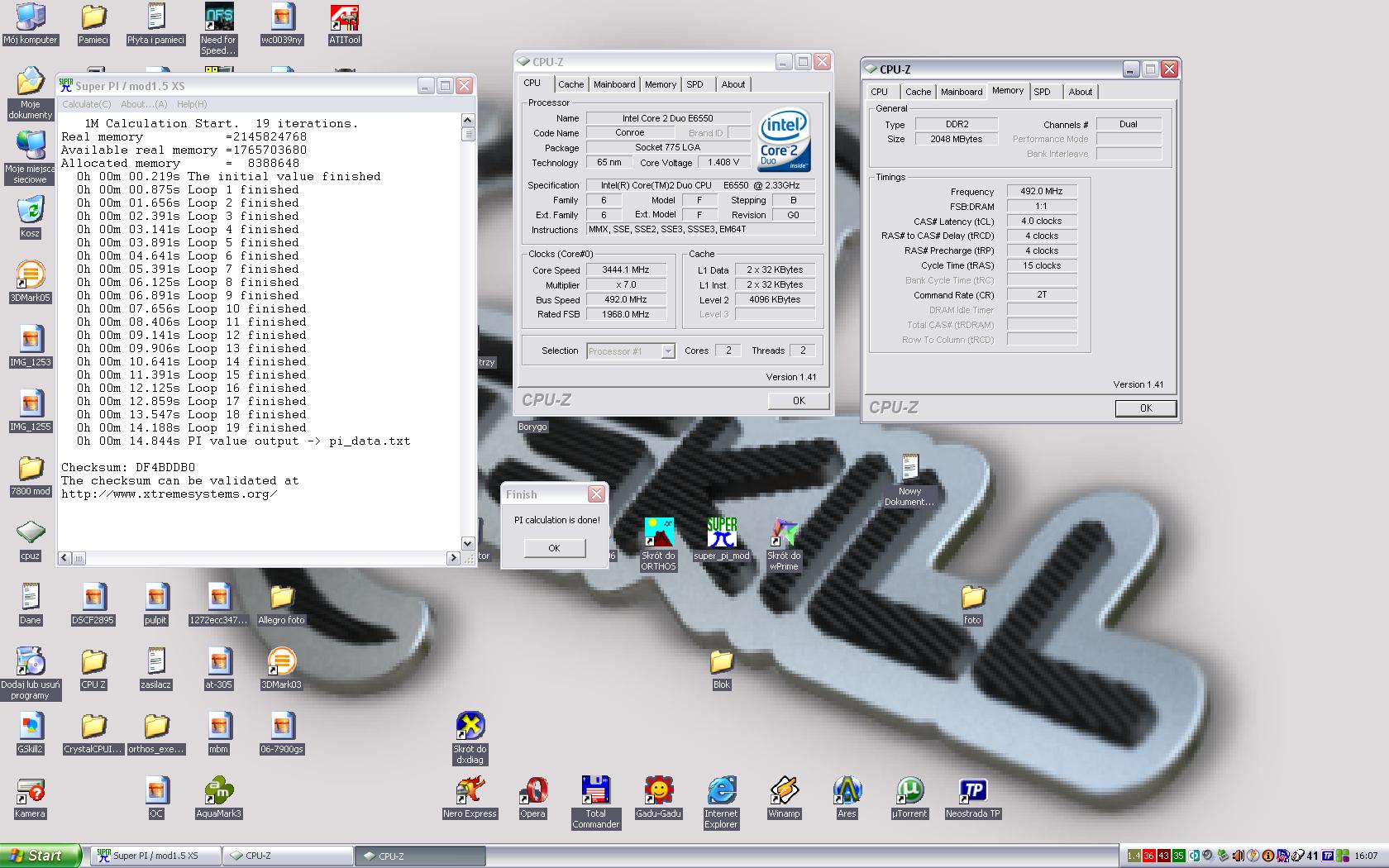1389x868 pixels.
Task: Switch to About tab in CPU window
Action: pyautogui.click(x=733, y=84)
